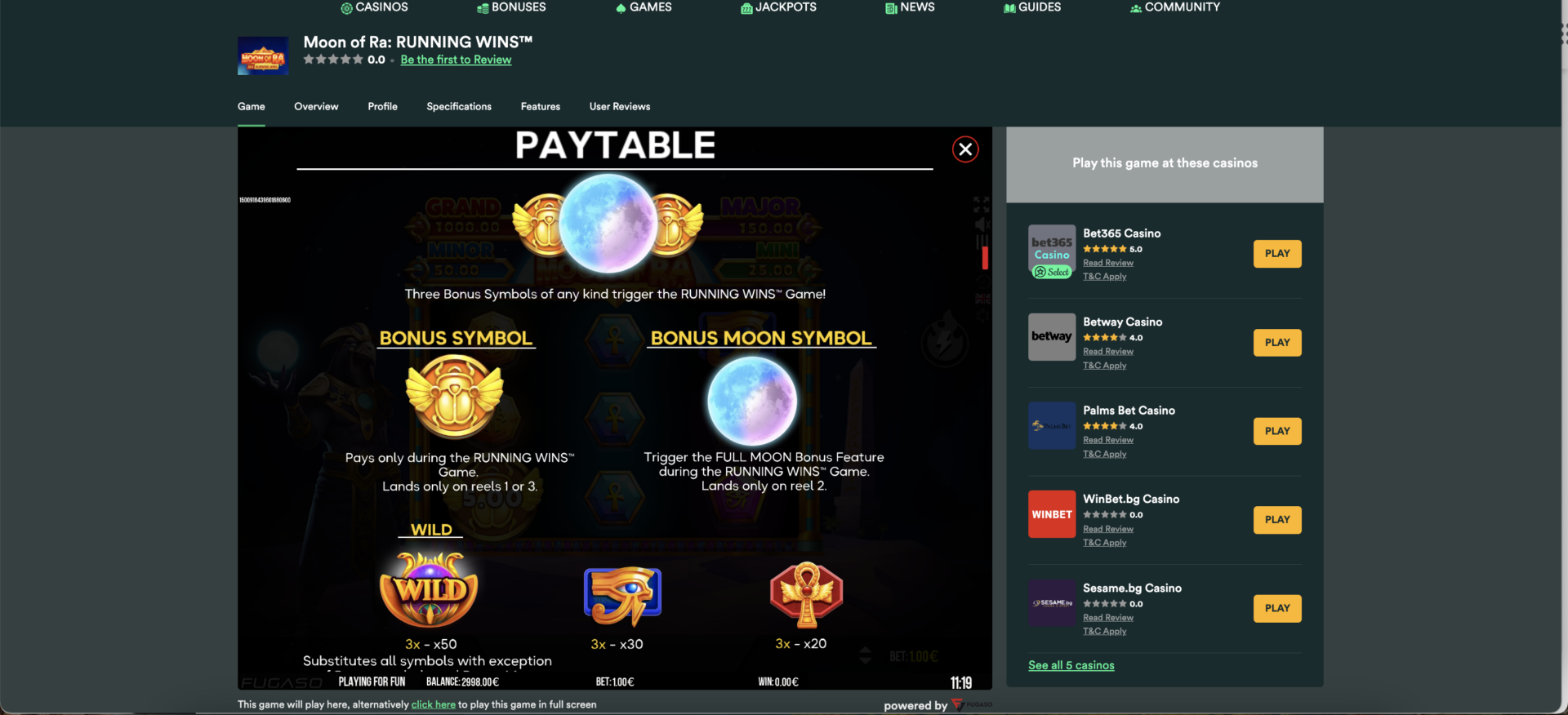Open the CASINOS menu
This screenshot has width=1568, height=715.
point(374,7)
